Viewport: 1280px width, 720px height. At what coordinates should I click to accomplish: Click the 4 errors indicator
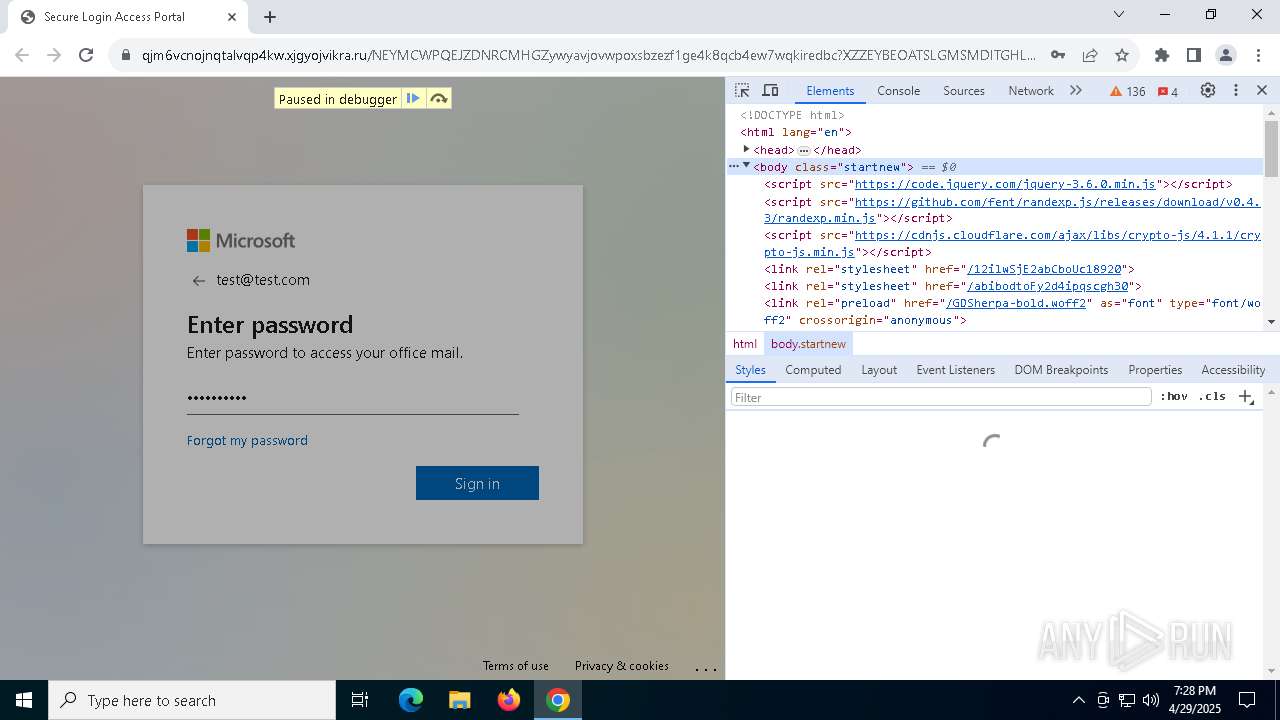(x=1168, y=91)
